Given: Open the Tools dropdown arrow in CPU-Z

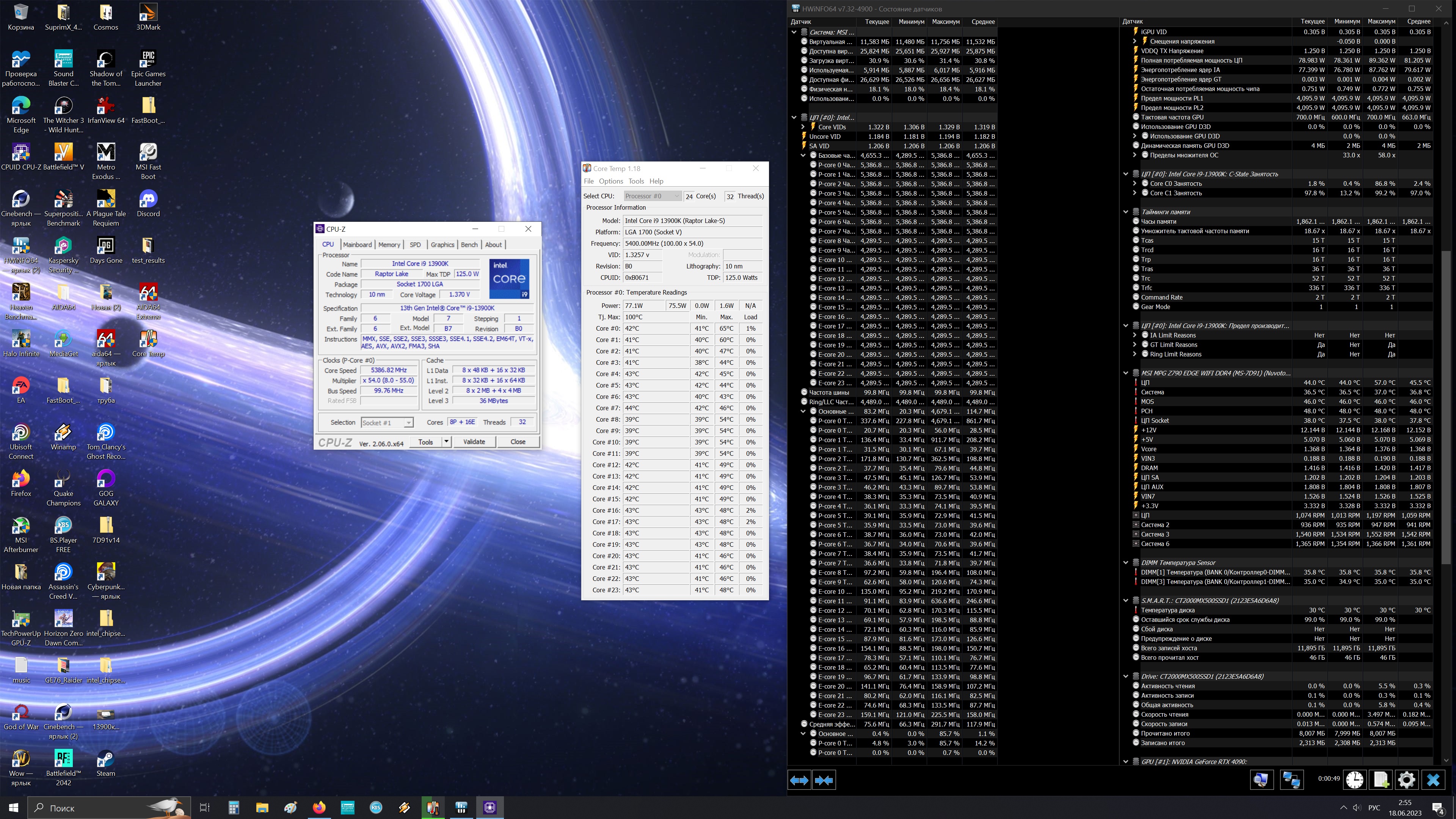Looking at the screenshot, I should tap(446, 441).
